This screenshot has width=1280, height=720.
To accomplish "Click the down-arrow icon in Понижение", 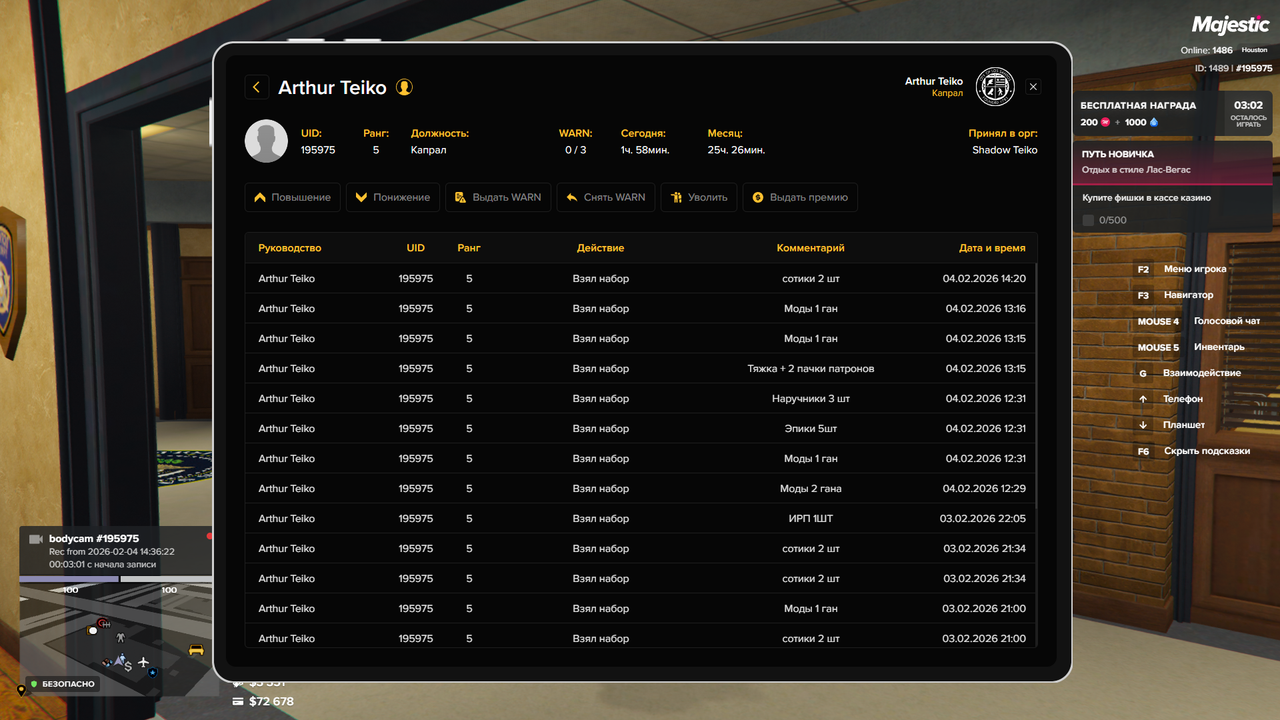I will [x=361, y=197].
